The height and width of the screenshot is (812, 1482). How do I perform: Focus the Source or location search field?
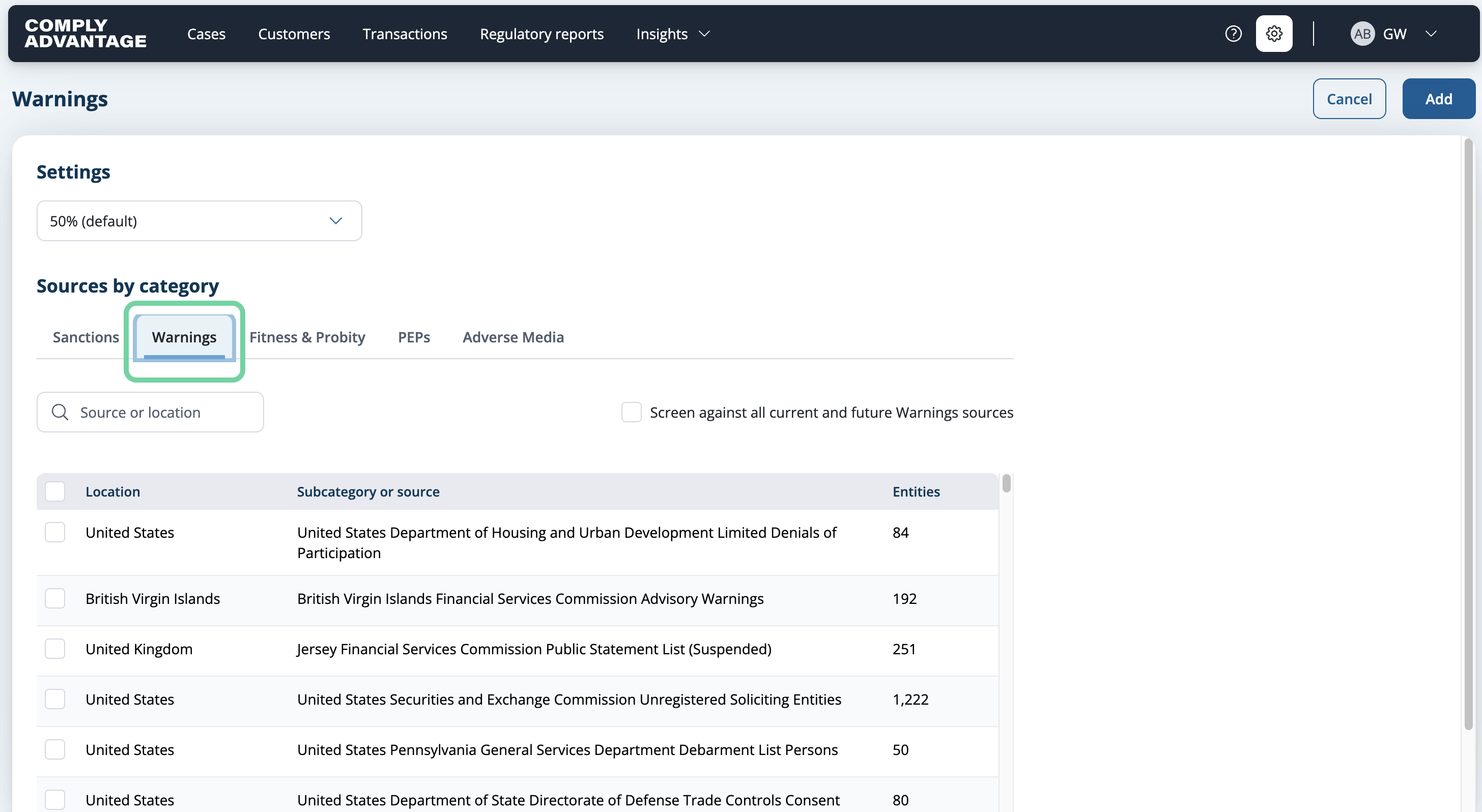click(150, 412)
